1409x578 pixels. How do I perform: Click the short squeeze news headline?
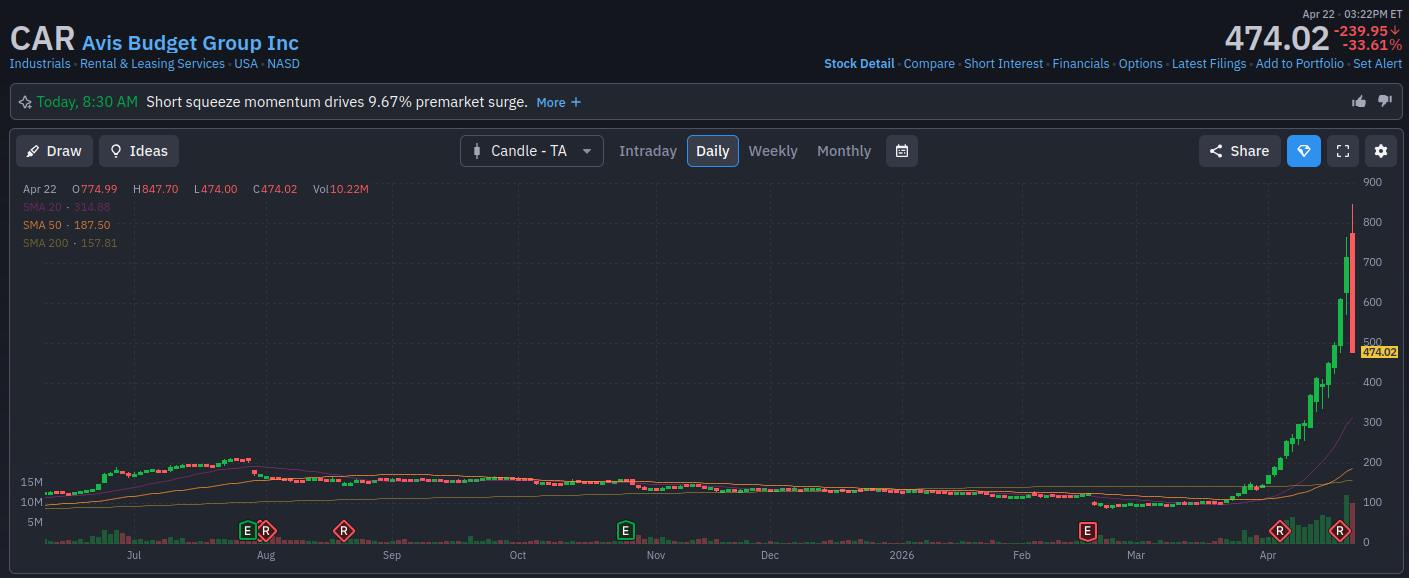[337, 102]
